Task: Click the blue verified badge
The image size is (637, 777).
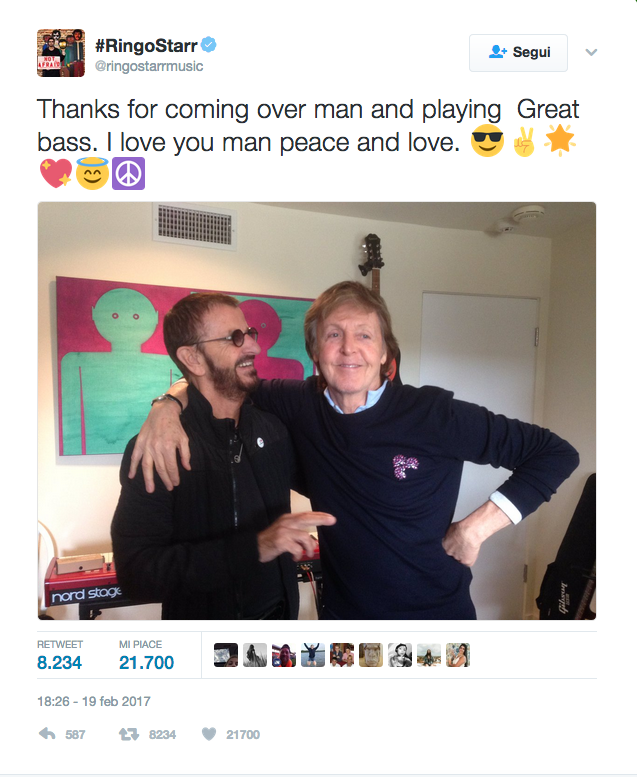Action: click(209, 45)
